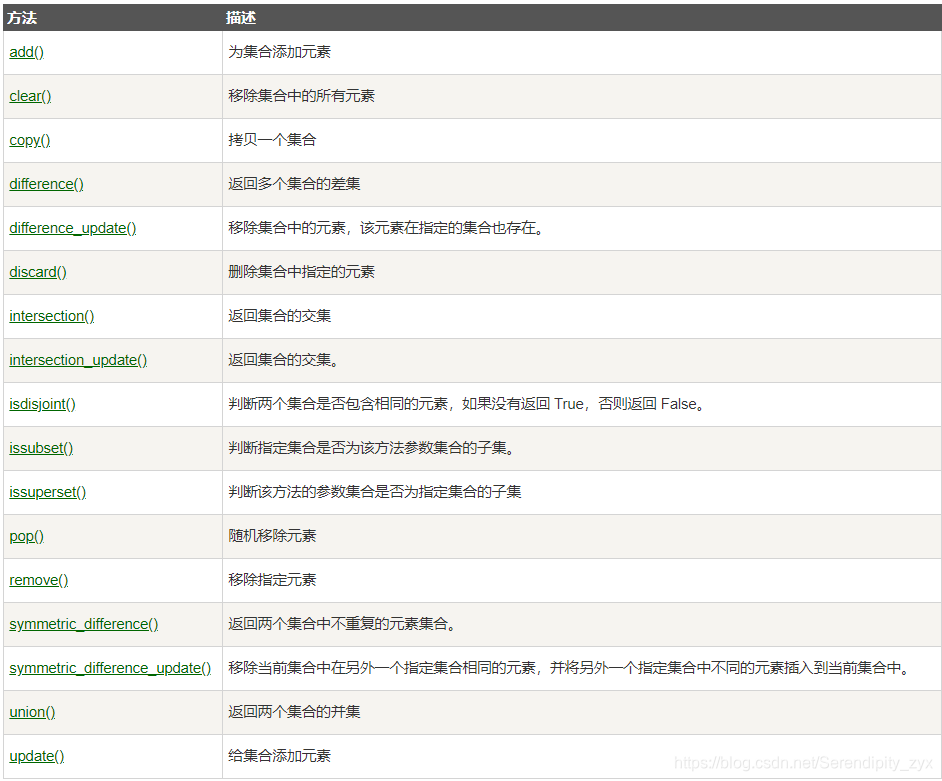The width and height of the screenshot is (942, 781).
Task: Open the issubset() method link
Action: coord(41,448)
